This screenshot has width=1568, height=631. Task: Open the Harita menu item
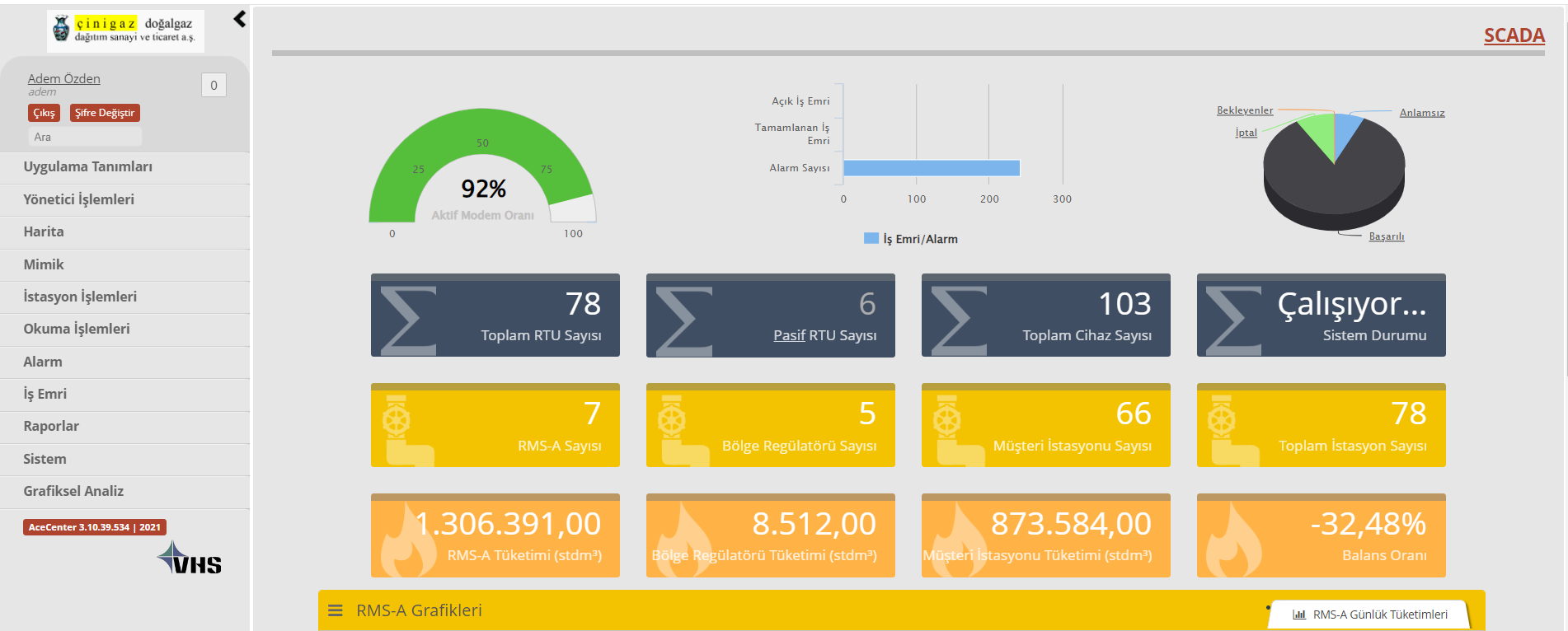[124, 232]
